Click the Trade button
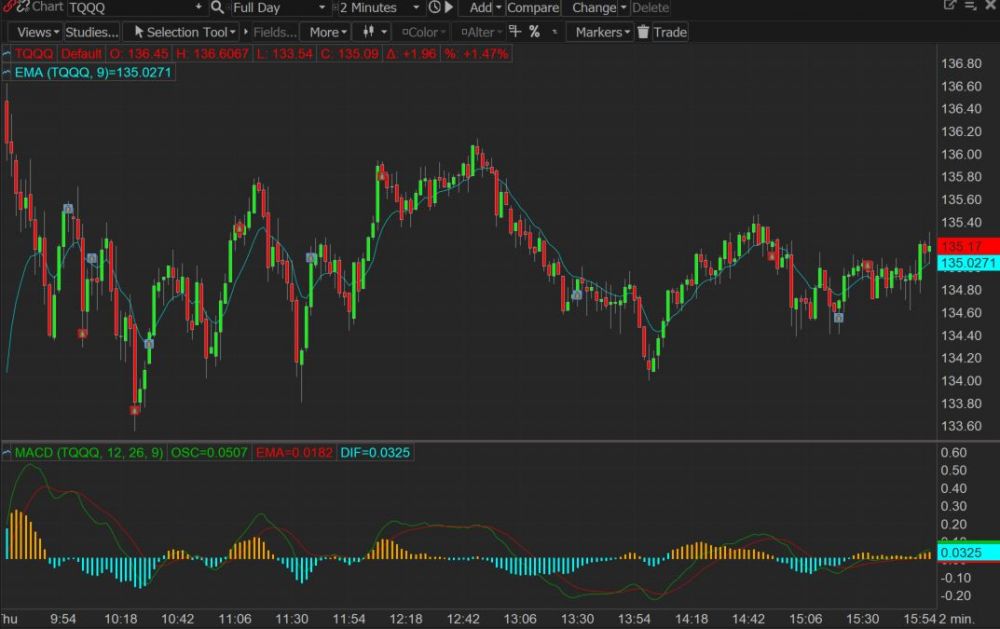 click(x=669, y=32)
